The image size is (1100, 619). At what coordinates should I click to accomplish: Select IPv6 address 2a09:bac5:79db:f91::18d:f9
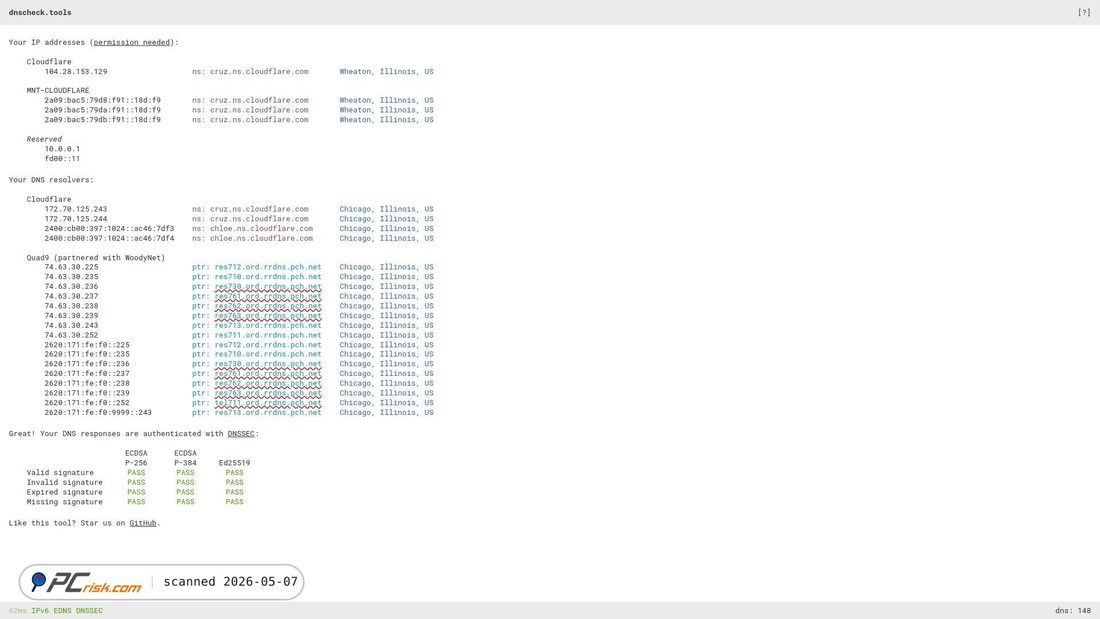point(102,120)
